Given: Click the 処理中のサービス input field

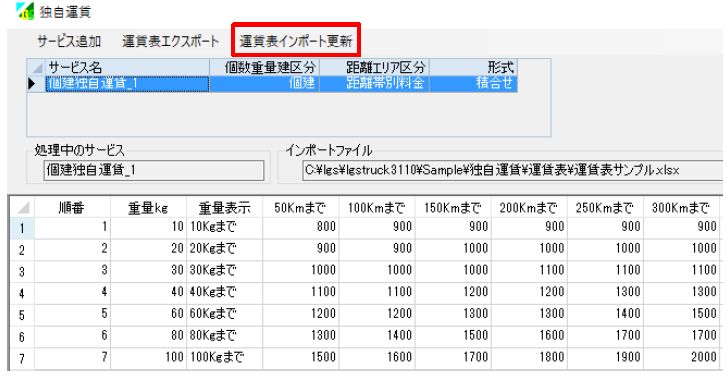Looking at the screenshot, I should coord(154,170).
